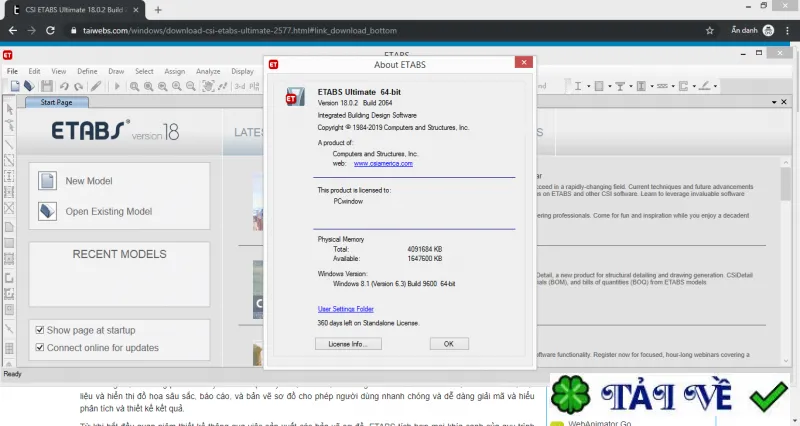Click the TẢI VỀ download banner
Image resolution: width=800 pixels, height=426 pixels.
click(x=670, y=396)
